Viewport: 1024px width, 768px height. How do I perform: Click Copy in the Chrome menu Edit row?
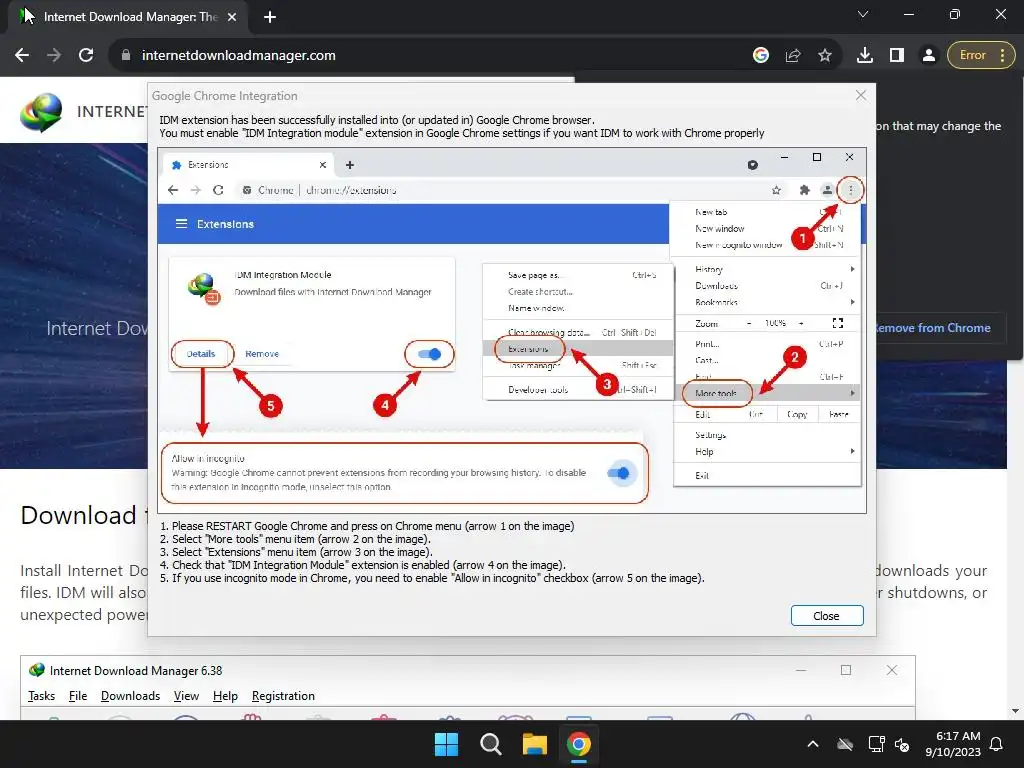(x=797, y=415)
